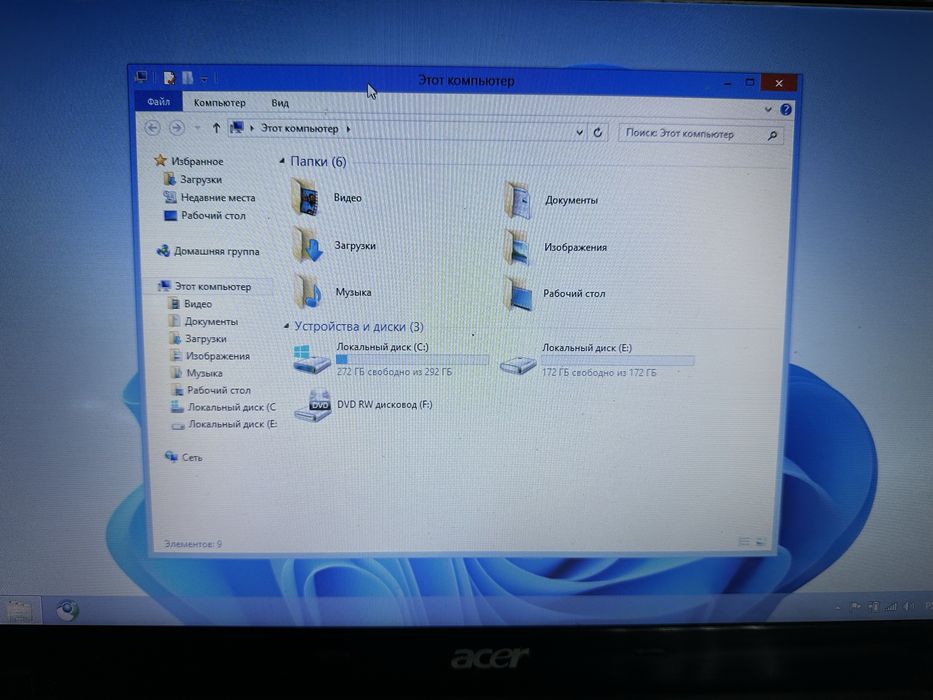Open the Вид ribbon tab
Screen dimensions: 933x700
(280, 103)
